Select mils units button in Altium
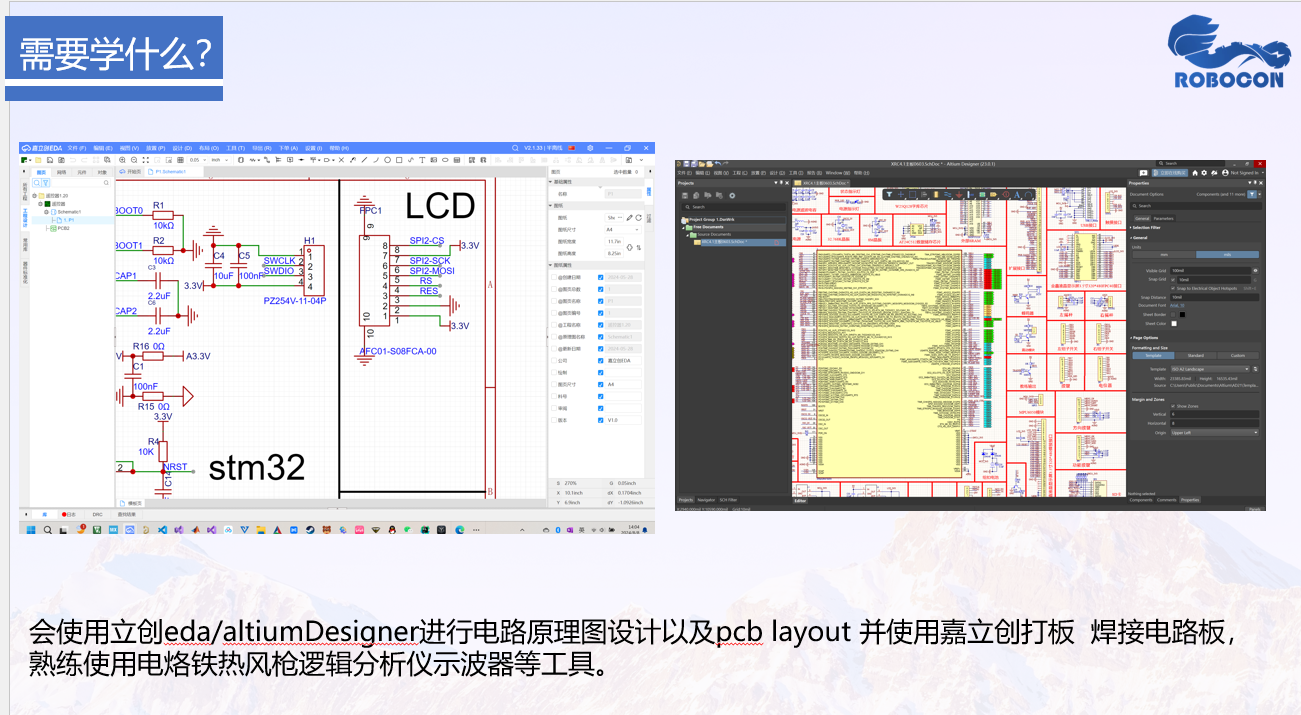1301x715 pixels. point(1227,255)
